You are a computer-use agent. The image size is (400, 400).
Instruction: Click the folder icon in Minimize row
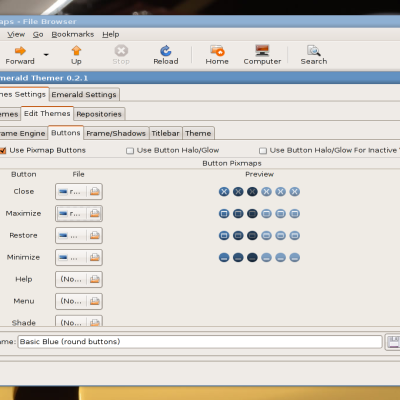[95, 257]
